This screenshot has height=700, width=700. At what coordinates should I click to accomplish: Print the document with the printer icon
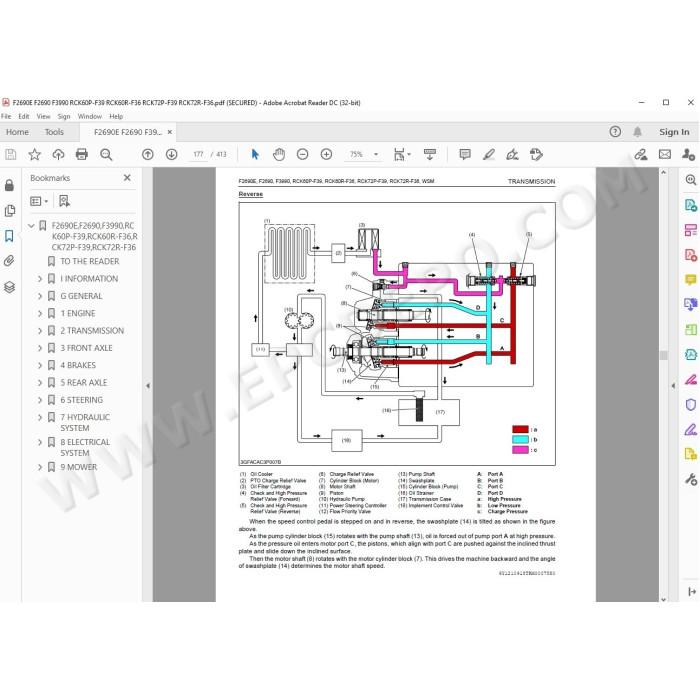point(82,154)
